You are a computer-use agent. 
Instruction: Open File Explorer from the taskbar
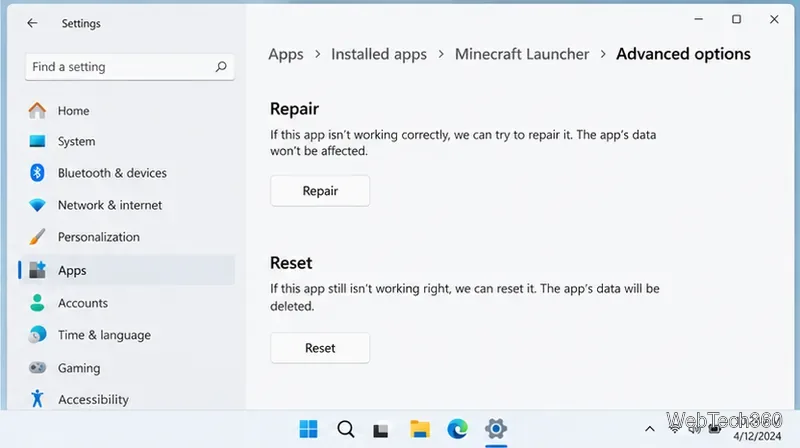click(x=419, y=429)
